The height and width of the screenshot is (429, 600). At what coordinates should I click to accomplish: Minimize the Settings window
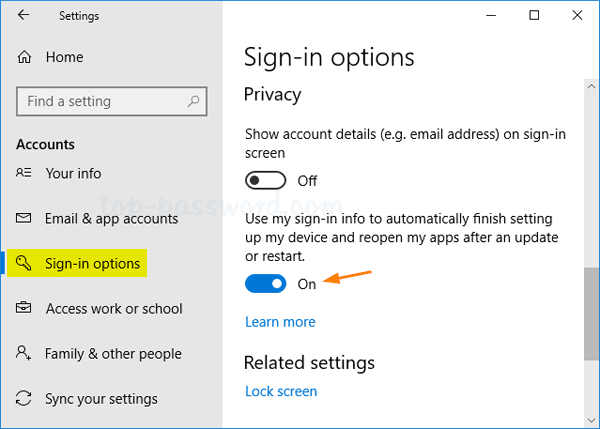coord(490,15)
